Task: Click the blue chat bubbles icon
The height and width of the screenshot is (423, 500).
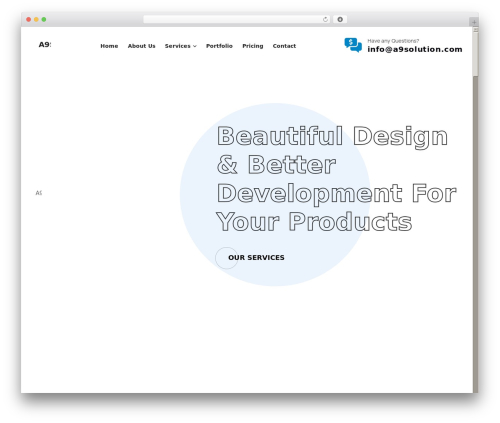Action: coord(353,45)
